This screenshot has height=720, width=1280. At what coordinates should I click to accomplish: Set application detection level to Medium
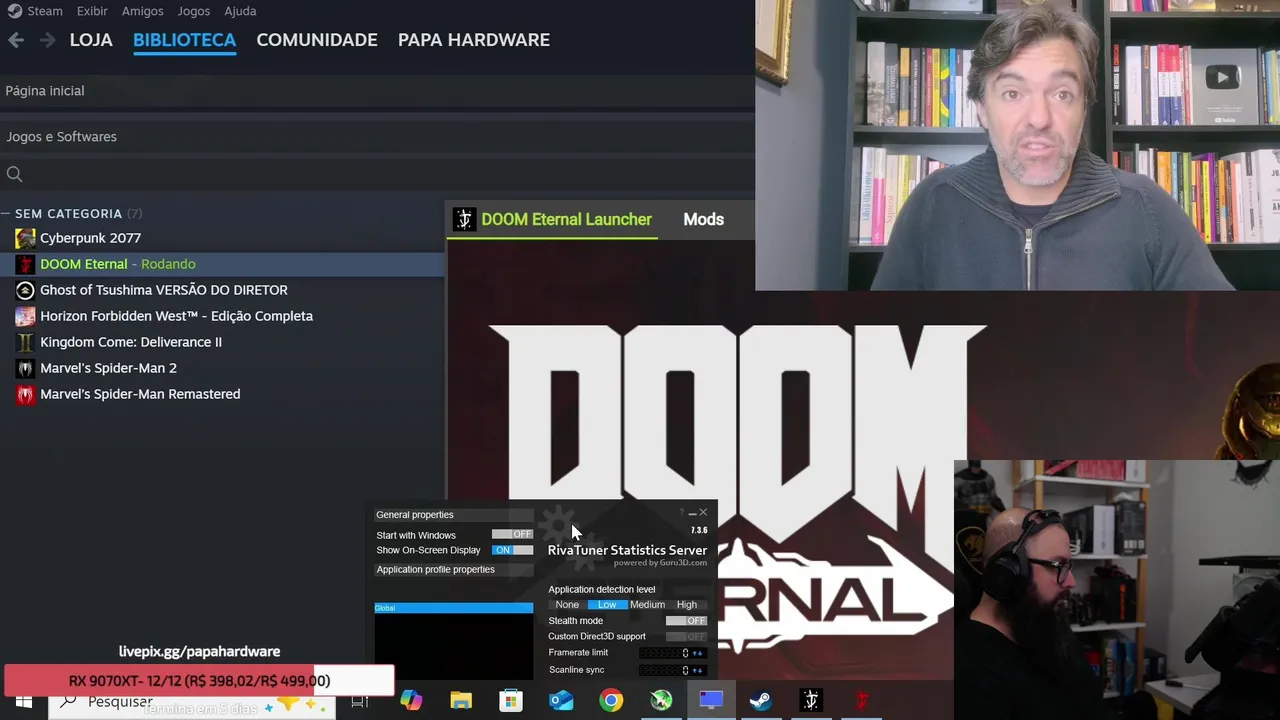[x=647, y=605]
